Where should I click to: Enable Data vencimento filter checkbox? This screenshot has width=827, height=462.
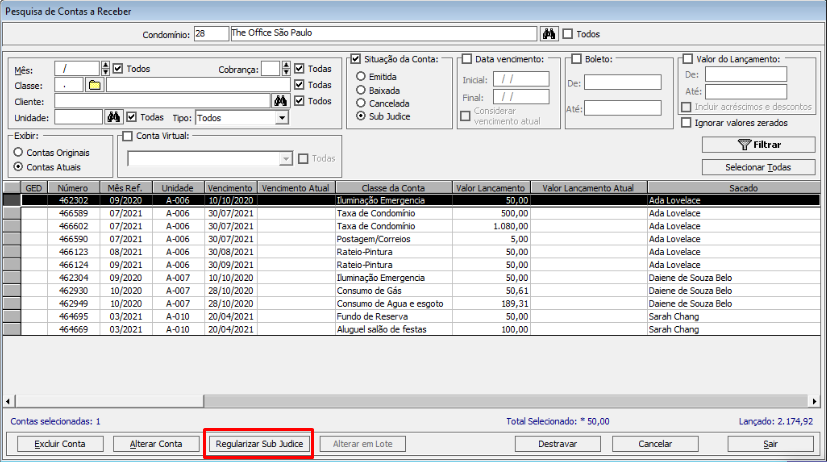click(x=467, y=59)
